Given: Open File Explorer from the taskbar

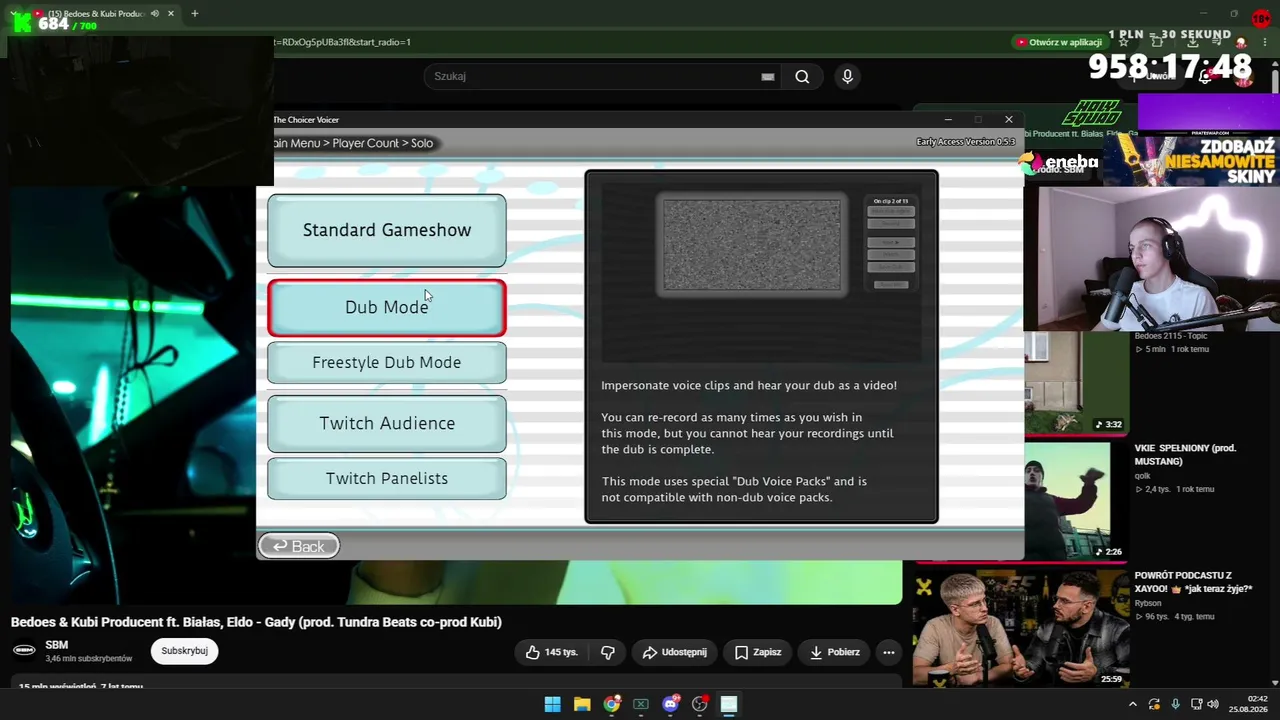Looking at the screenshot, I should click(582, 704).
